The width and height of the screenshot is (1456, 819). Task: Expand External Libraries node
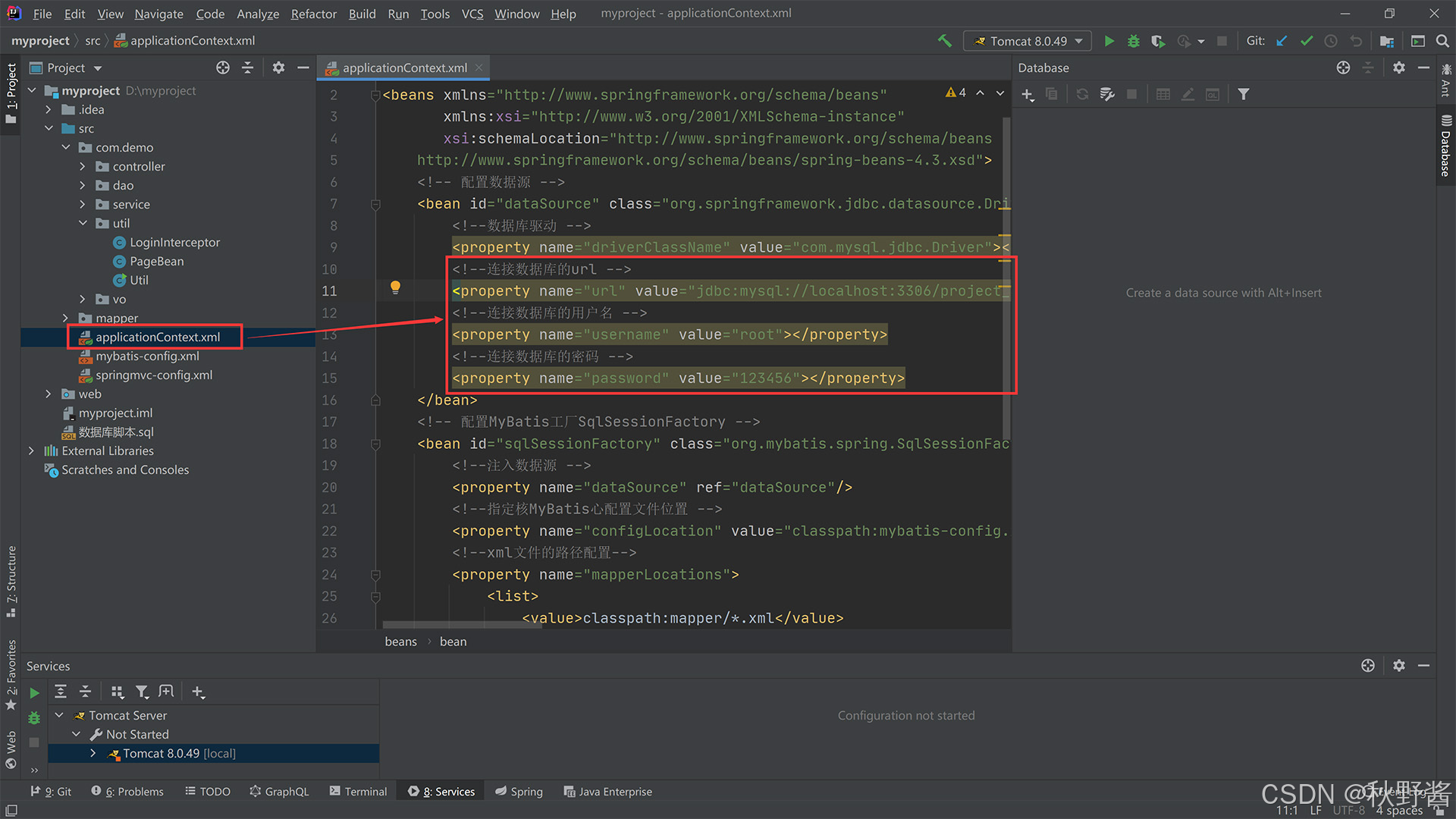click(x=31, y=450)
